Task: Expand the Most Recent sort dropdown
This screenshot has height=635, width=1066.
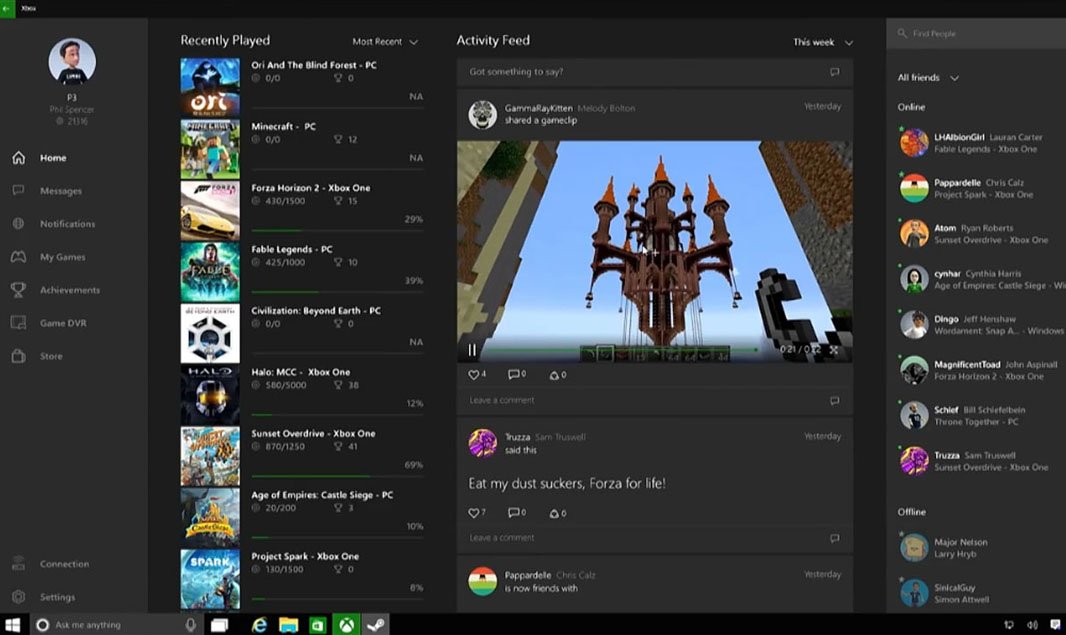Action: (x=385, y=41)
